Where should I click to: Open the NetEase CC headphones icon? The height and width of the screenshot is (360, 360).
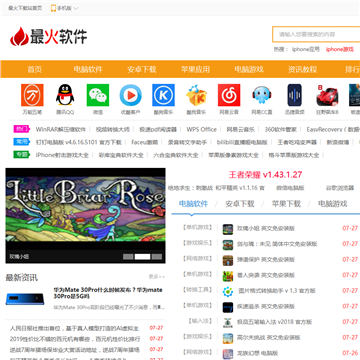click(262, 95)
